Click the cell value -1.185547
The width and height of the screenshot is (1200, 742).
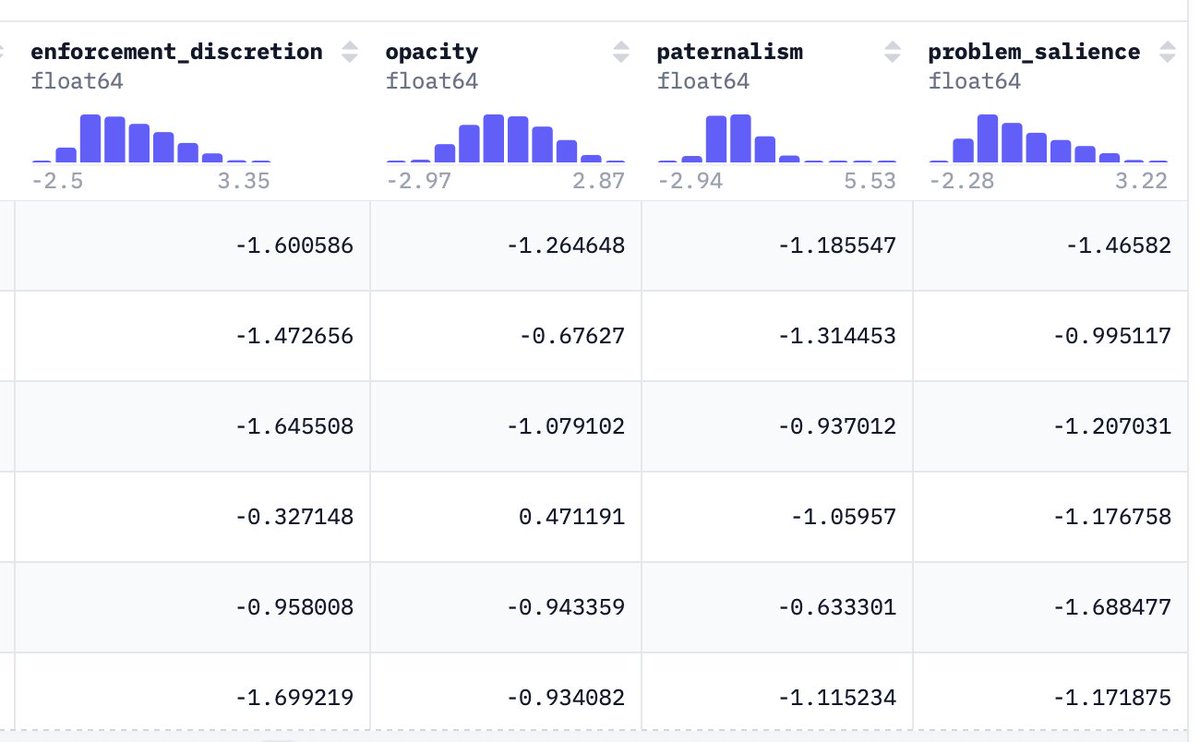(x=837, y=245)
